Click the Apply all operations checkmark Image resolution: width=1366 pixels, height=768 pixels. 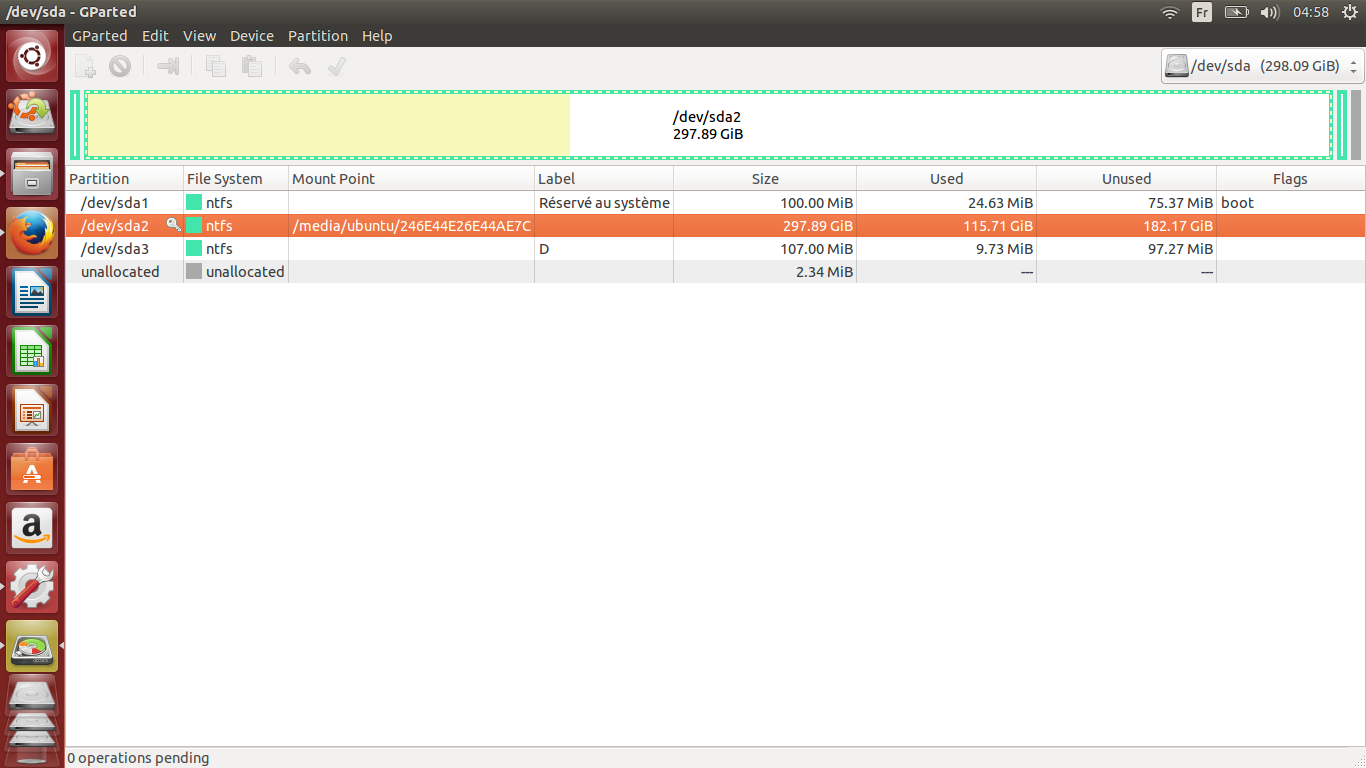337,67
